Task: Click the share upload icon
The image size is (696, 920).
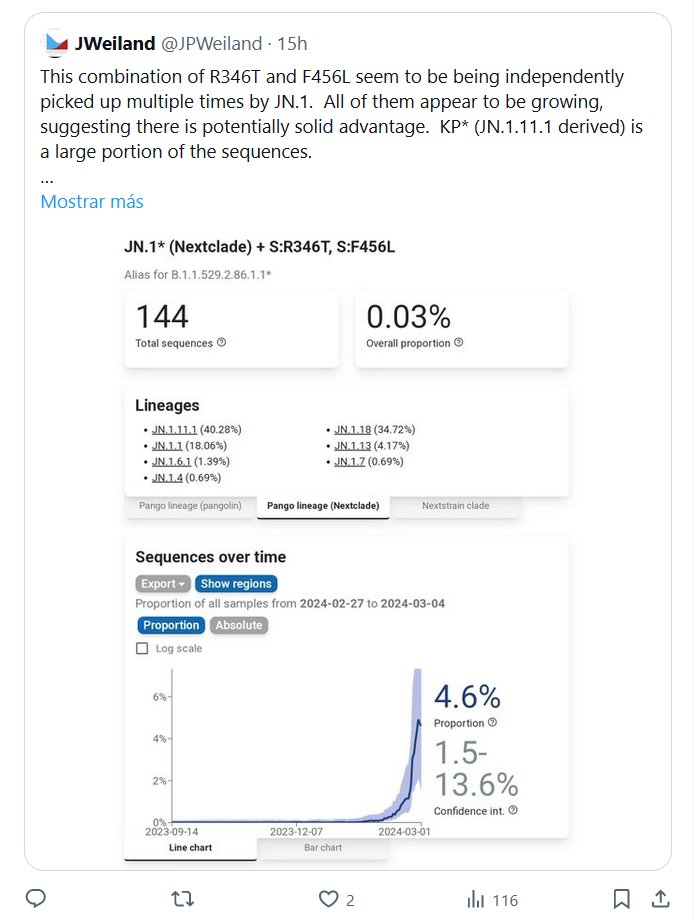Action: [x=660, y=898]
